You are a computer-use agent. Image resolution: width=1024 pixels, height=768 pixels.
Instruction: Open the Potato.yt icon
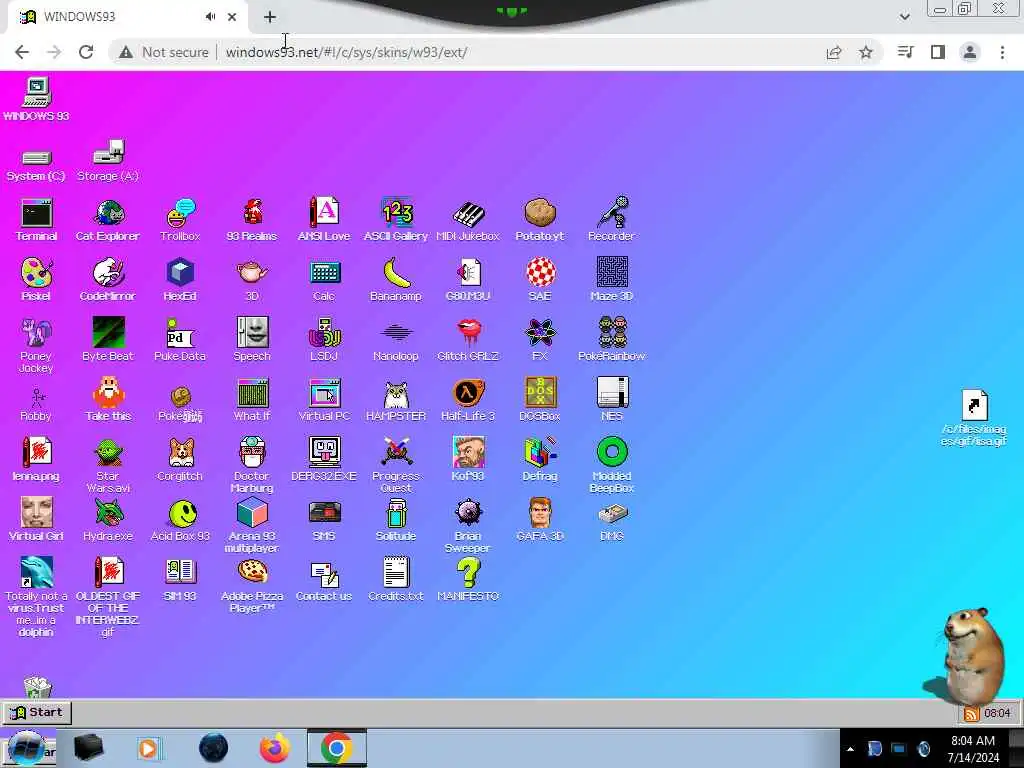pyautogui.click(x=540, y=212)
